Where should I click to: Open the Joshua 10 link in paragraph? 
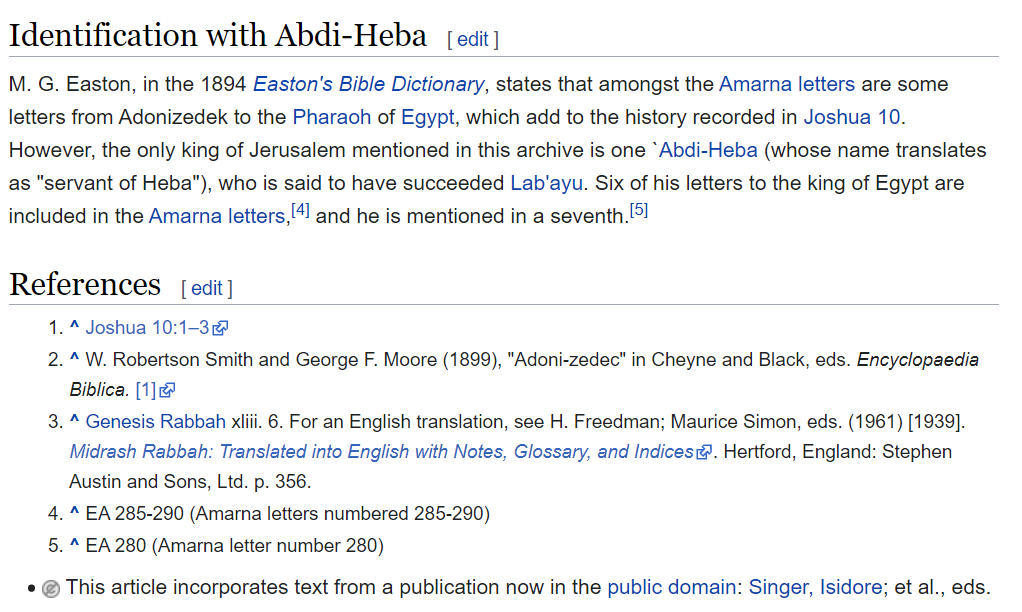[851, 117]
